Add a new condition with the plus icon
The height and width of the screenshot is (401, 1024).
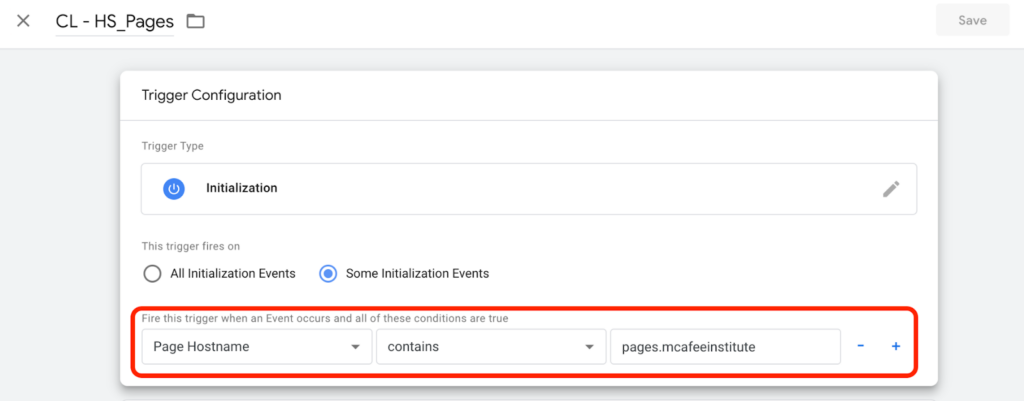(896, 346)
